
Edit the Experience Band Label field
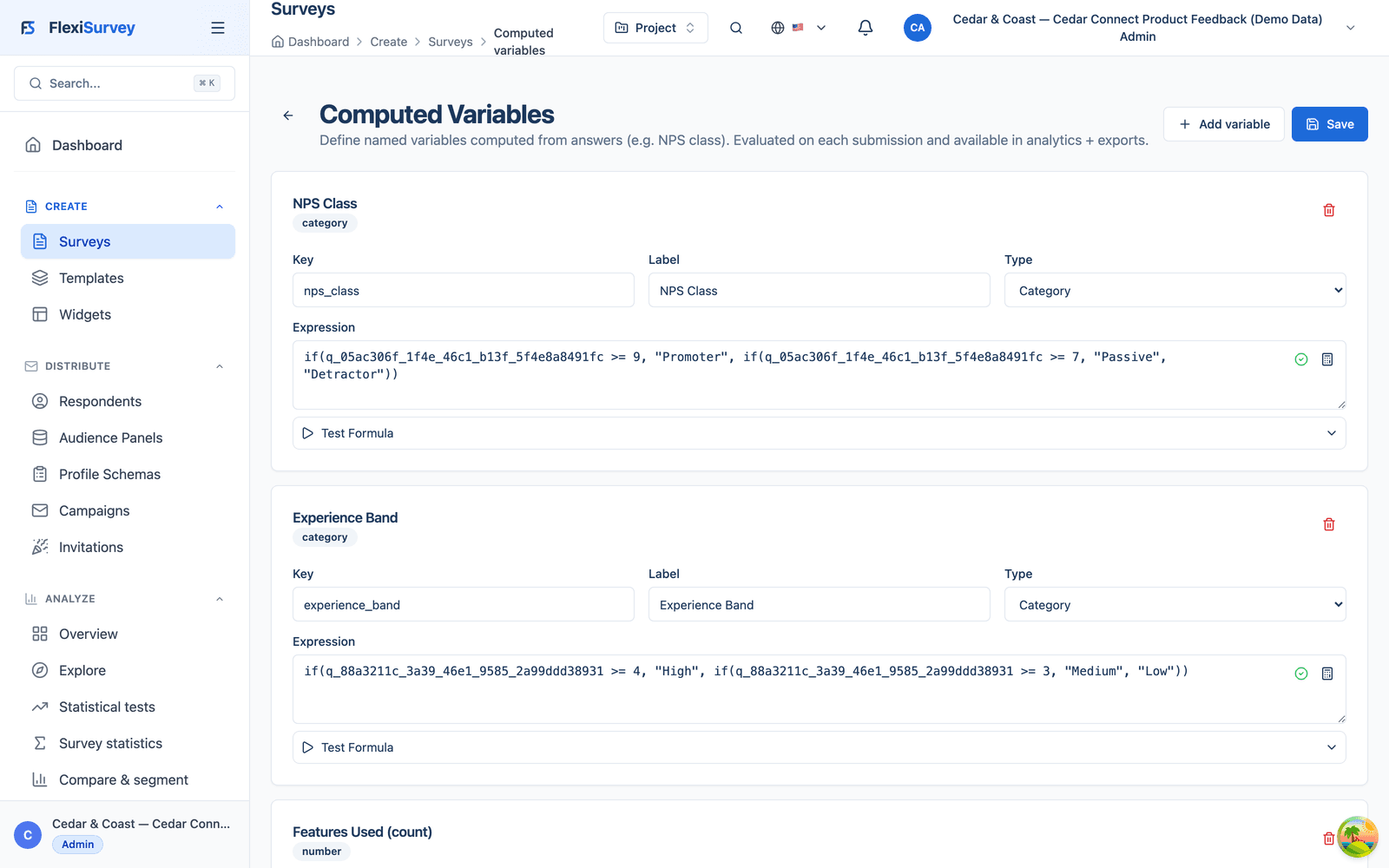click(820, 604)
